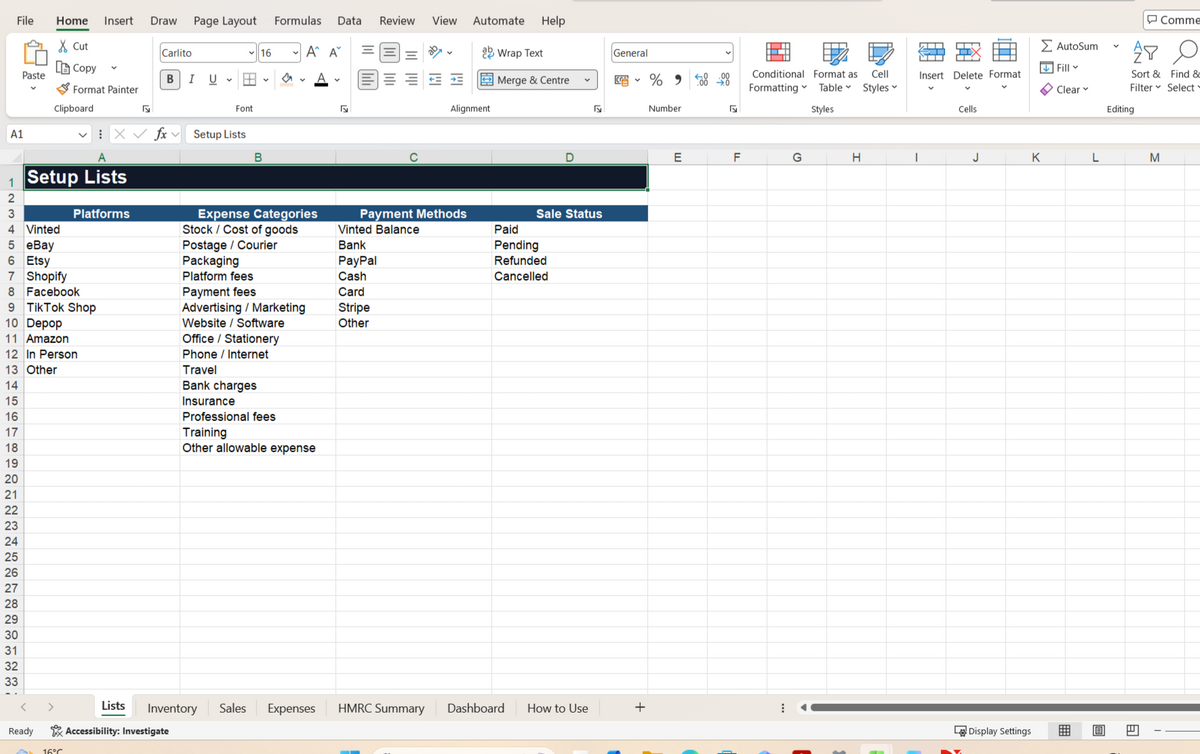This screenshot has width=1200, height=754.
Task: Switch to Page Layout view icon
Action: tap(1099, 731)
